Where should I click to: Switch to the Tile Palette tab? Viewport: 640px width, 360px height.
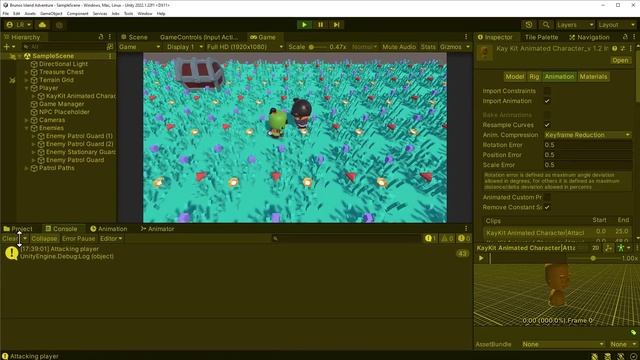(x=541, y=37)
